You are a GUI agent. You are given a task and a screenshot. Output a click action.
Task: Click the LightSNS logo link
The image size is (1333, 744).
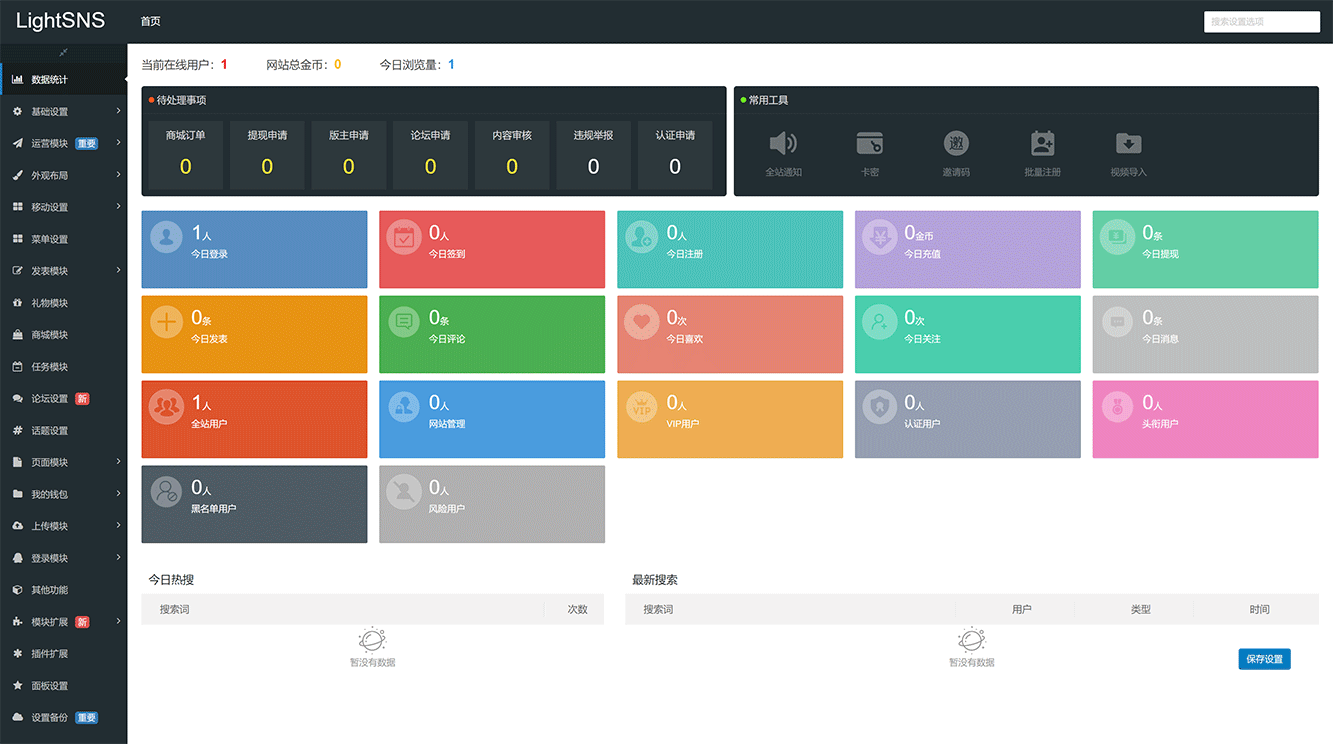click(x=60, y=21)
